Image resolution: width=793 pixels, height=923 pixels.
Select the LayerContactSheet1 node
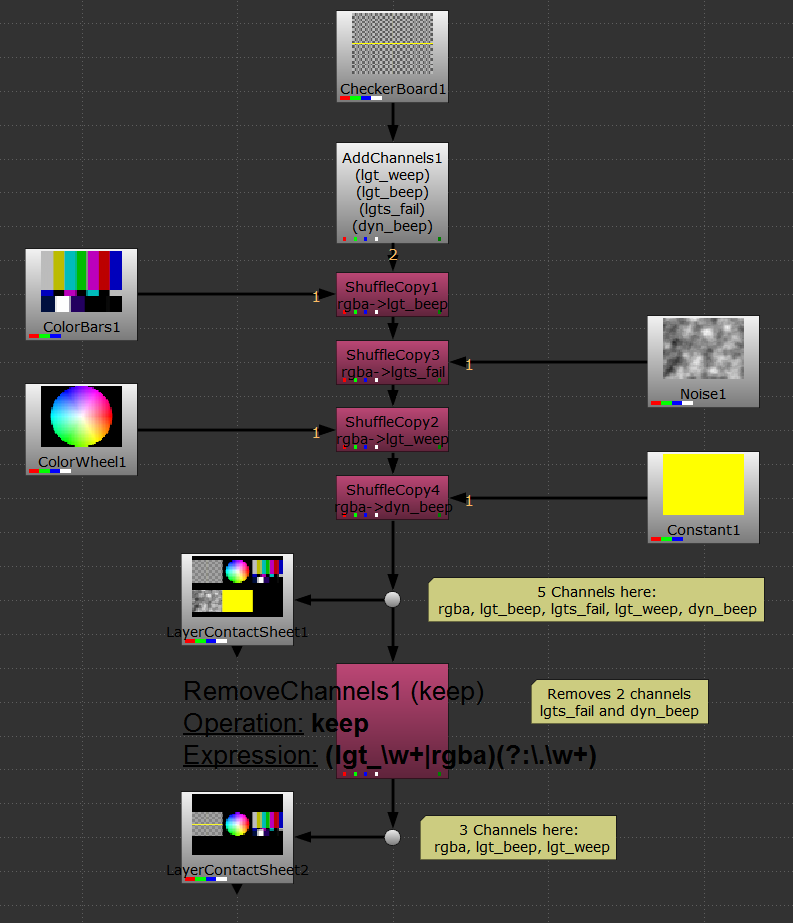(237, 599)
